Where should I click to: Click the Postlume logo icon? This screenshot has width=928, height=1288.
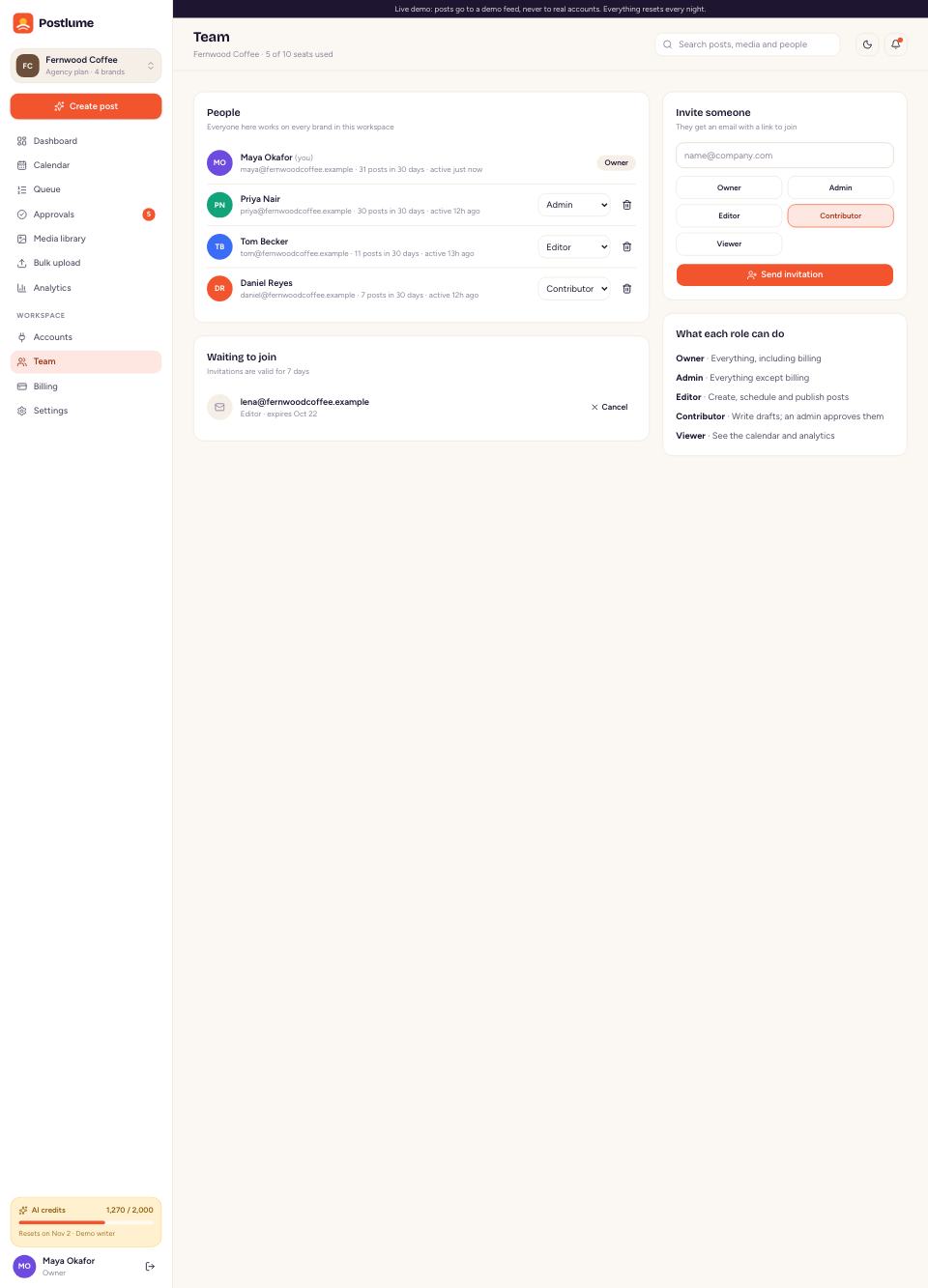click(23, 23)
